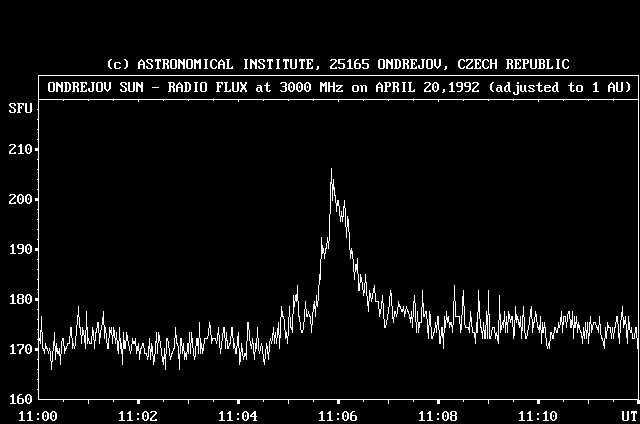Click the SFU unit label
Viewport: 640px width, 424px height.
pos(20,107)
